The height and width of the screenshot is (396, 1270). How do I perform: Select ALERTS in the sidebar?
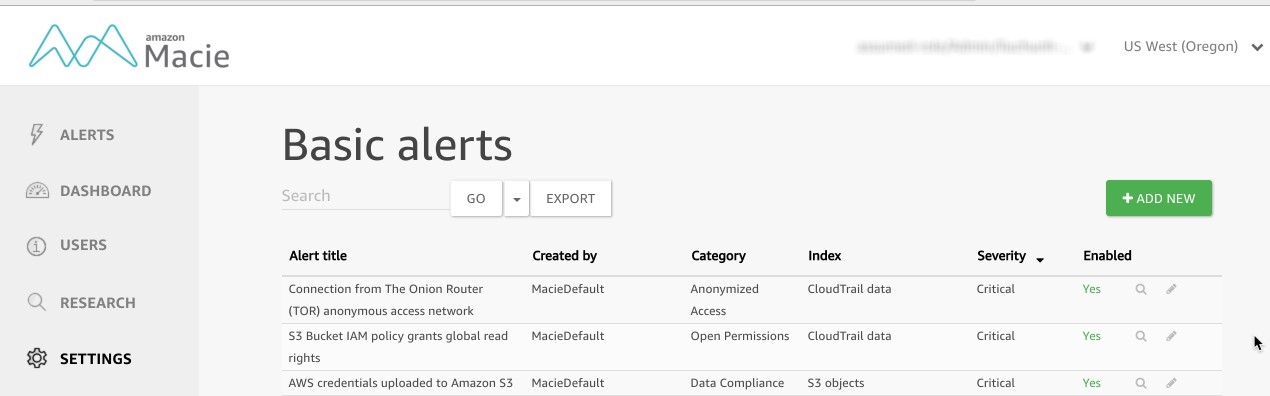[87, 135]
